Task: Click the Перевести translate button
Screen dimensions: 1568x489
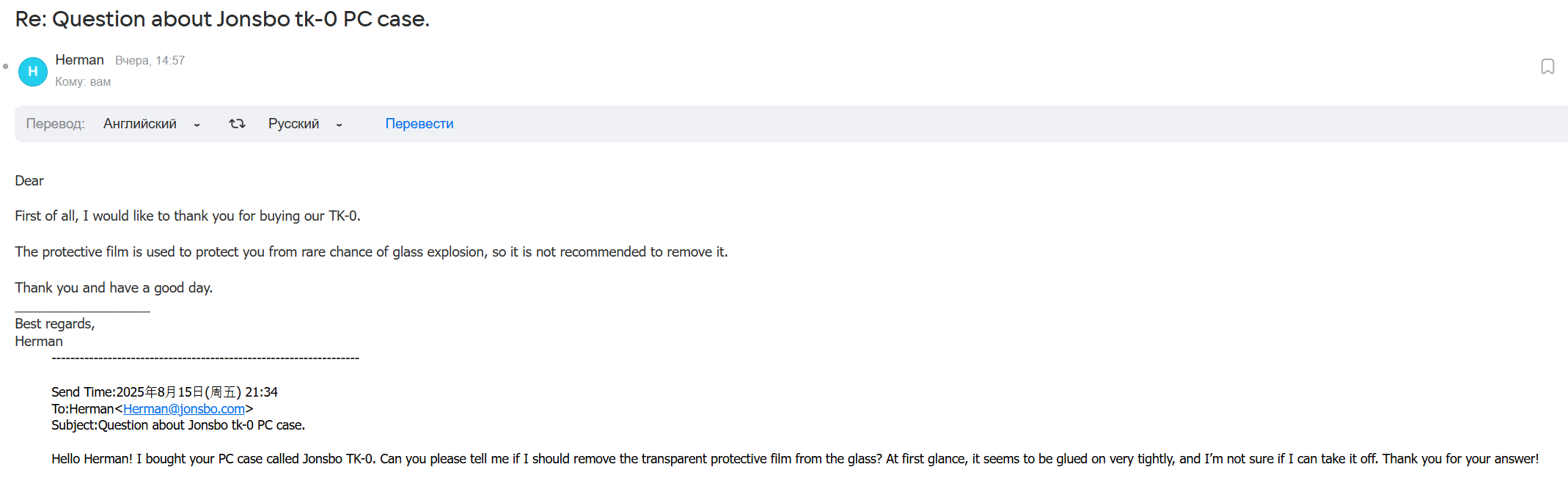Action: 420,124
